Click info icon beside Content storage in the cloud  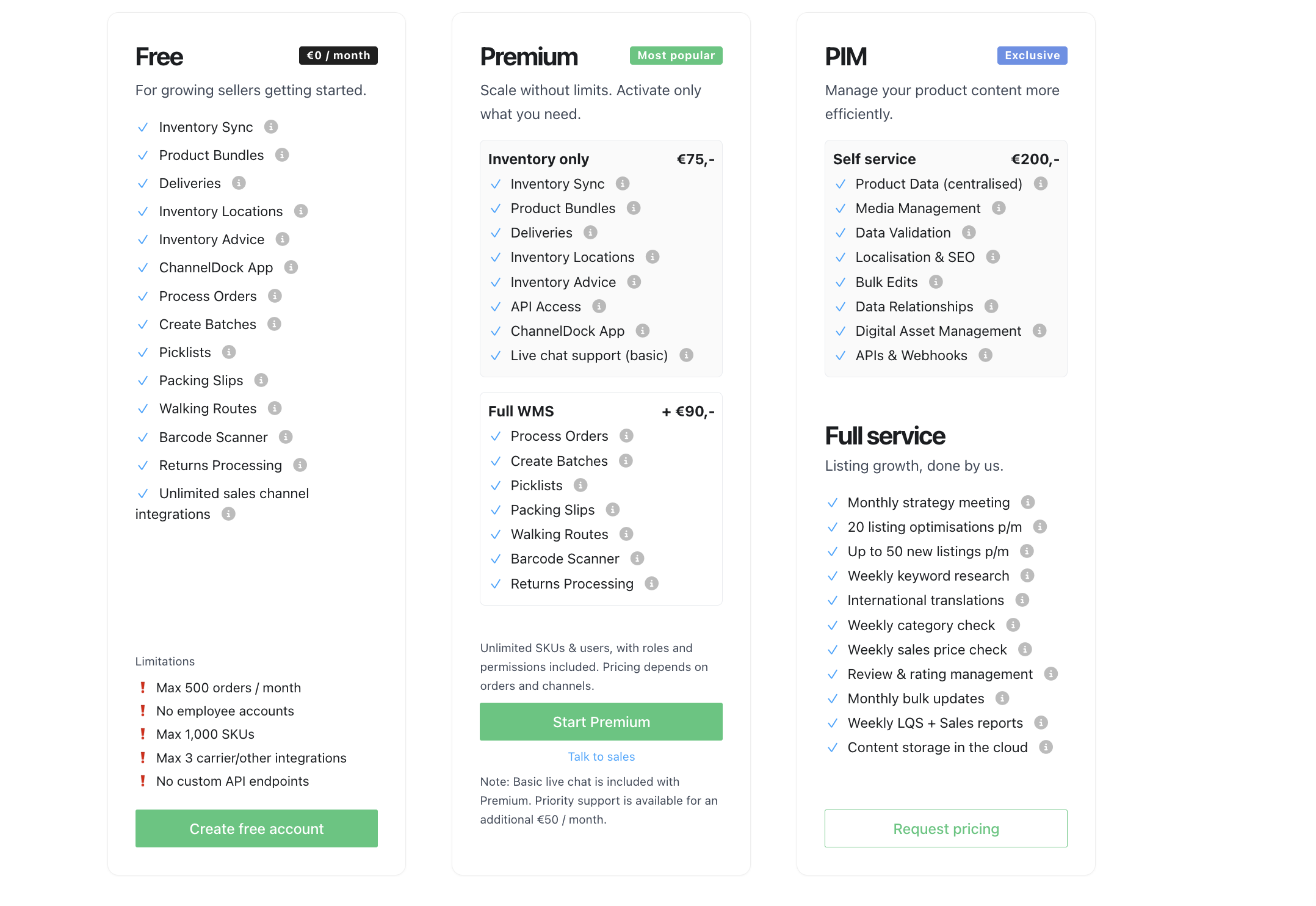coord(1046,747)
